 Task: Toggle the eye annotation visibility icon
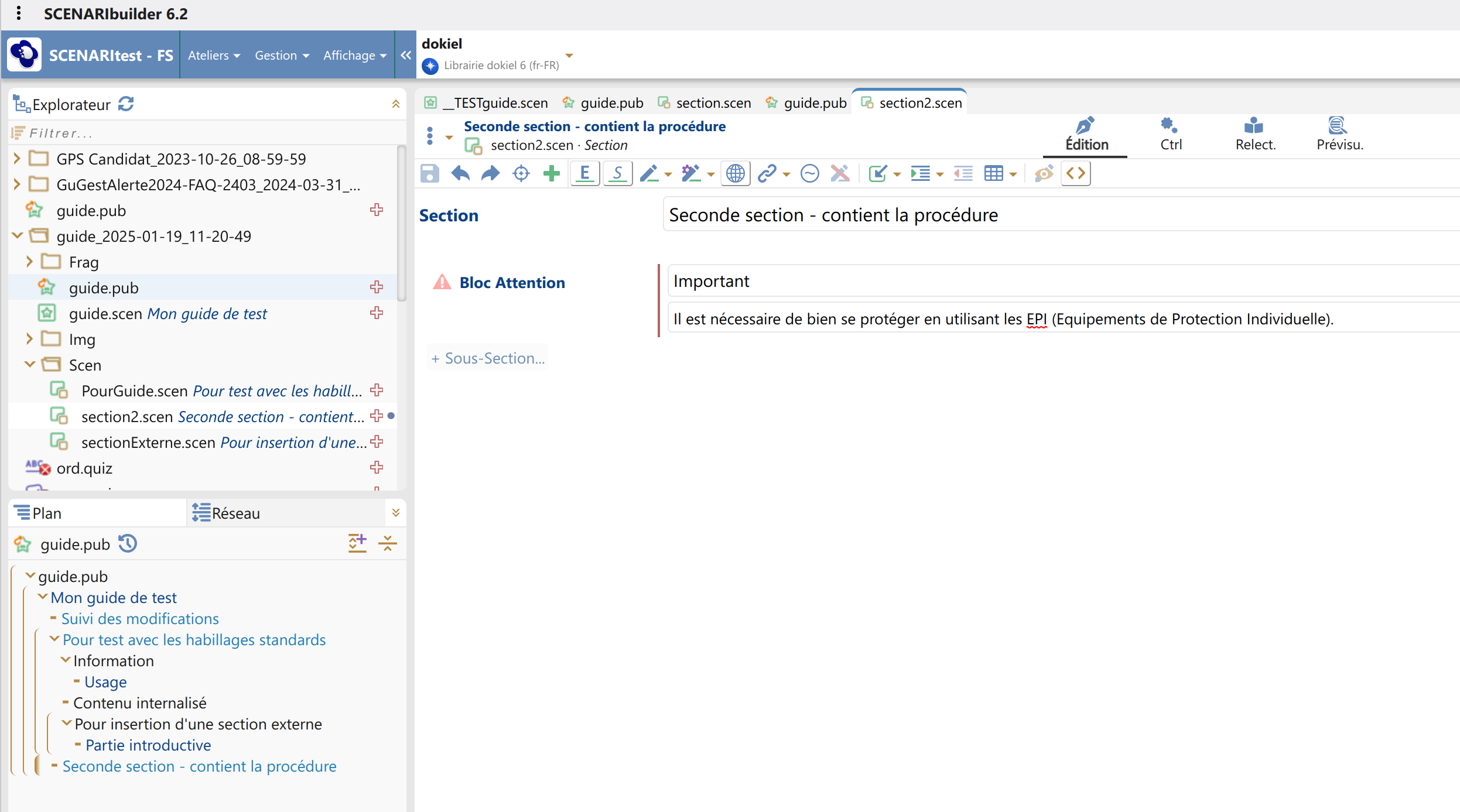[x=1044, y=174]
